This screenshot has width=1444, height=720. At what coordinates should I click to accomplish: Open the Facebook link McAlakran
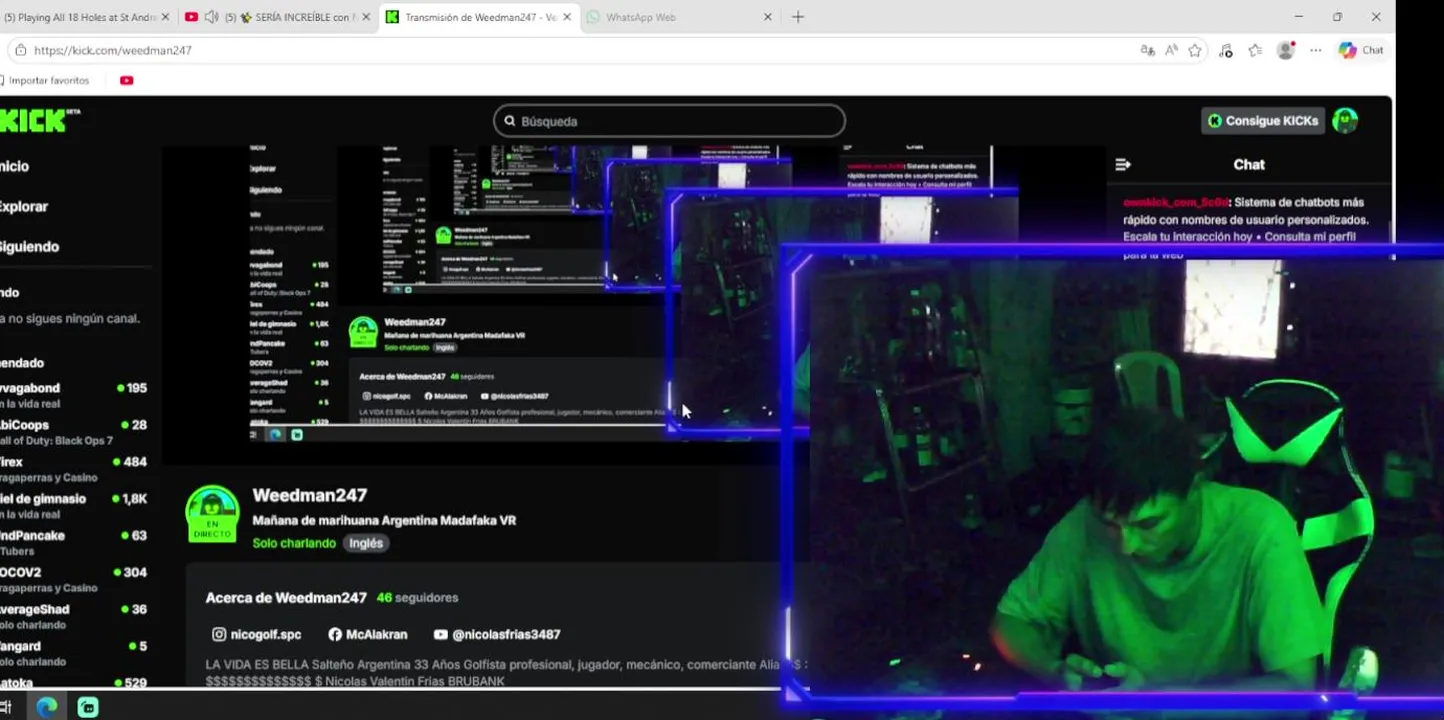click(x=367, y=634)
